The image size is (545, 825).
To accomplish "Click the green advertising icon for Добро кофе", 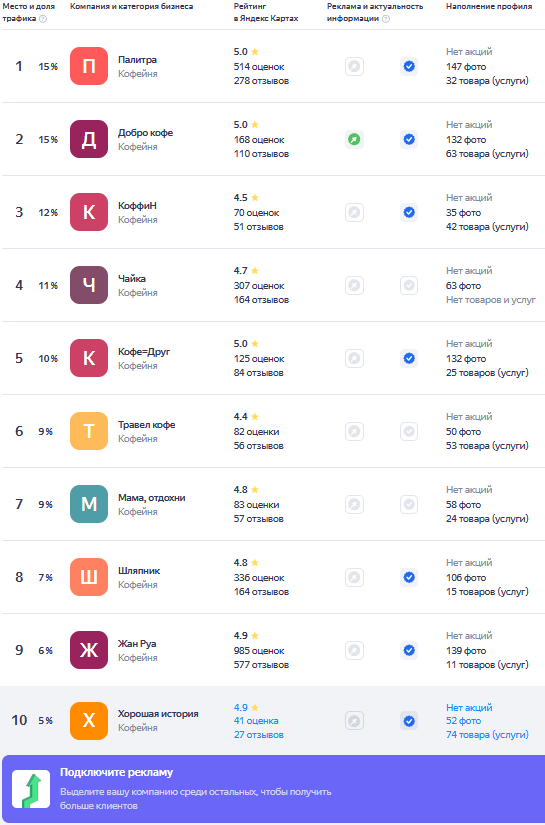I will point(354,139).
